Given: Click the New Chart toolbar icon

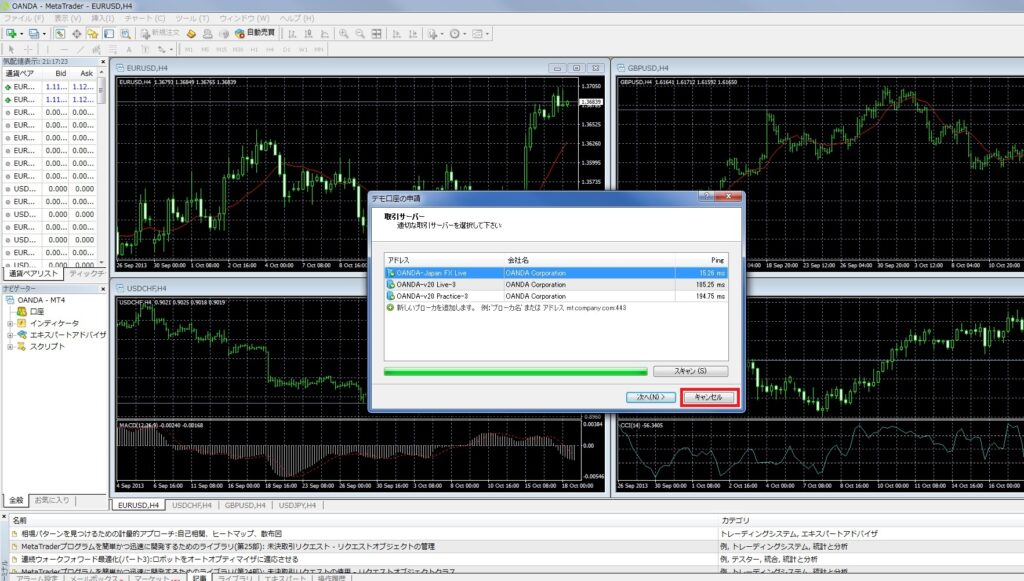Looking at the screenshot, I should point(12,33).
